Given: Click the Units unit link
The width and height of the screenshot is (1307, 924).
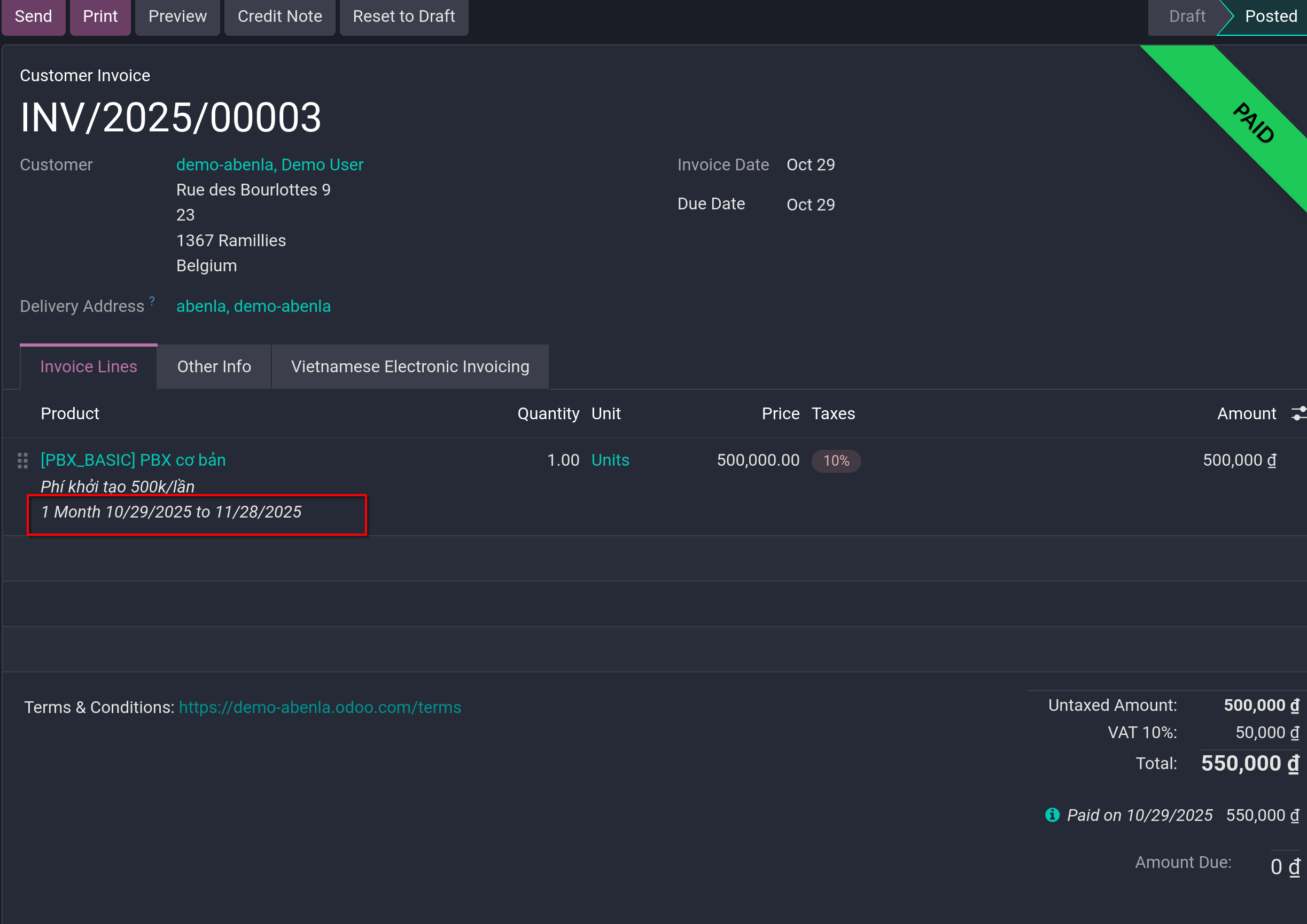Looking at the screenshot, I should click(610, 460).
